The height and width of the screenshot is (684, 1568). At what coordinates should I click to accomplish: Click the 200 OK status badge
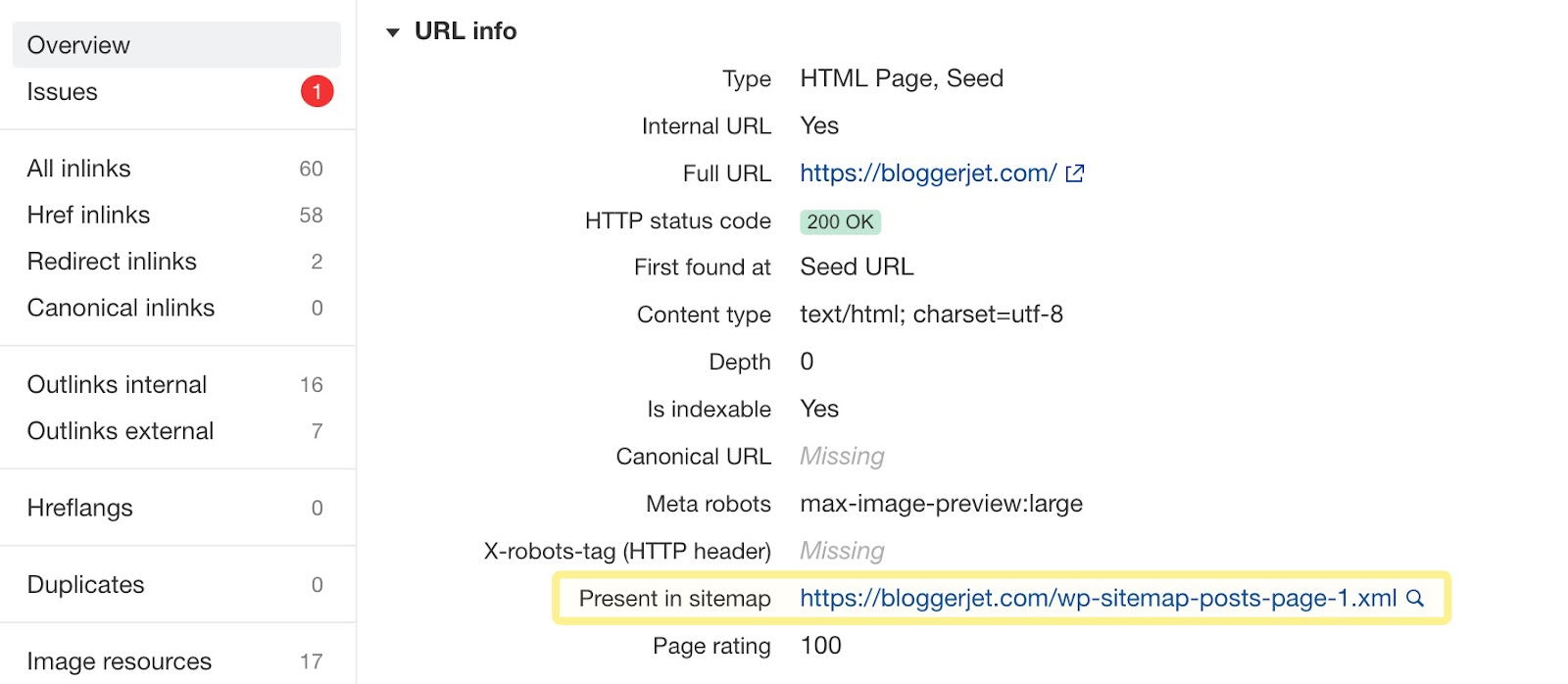click(839, 221)
